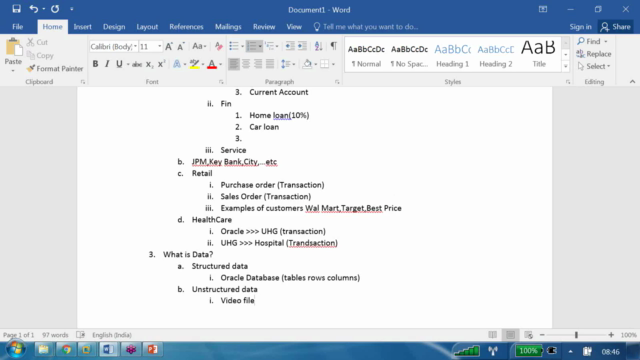Open the Find tool
The width and height of the screenshot is (640, 360).
589,41
